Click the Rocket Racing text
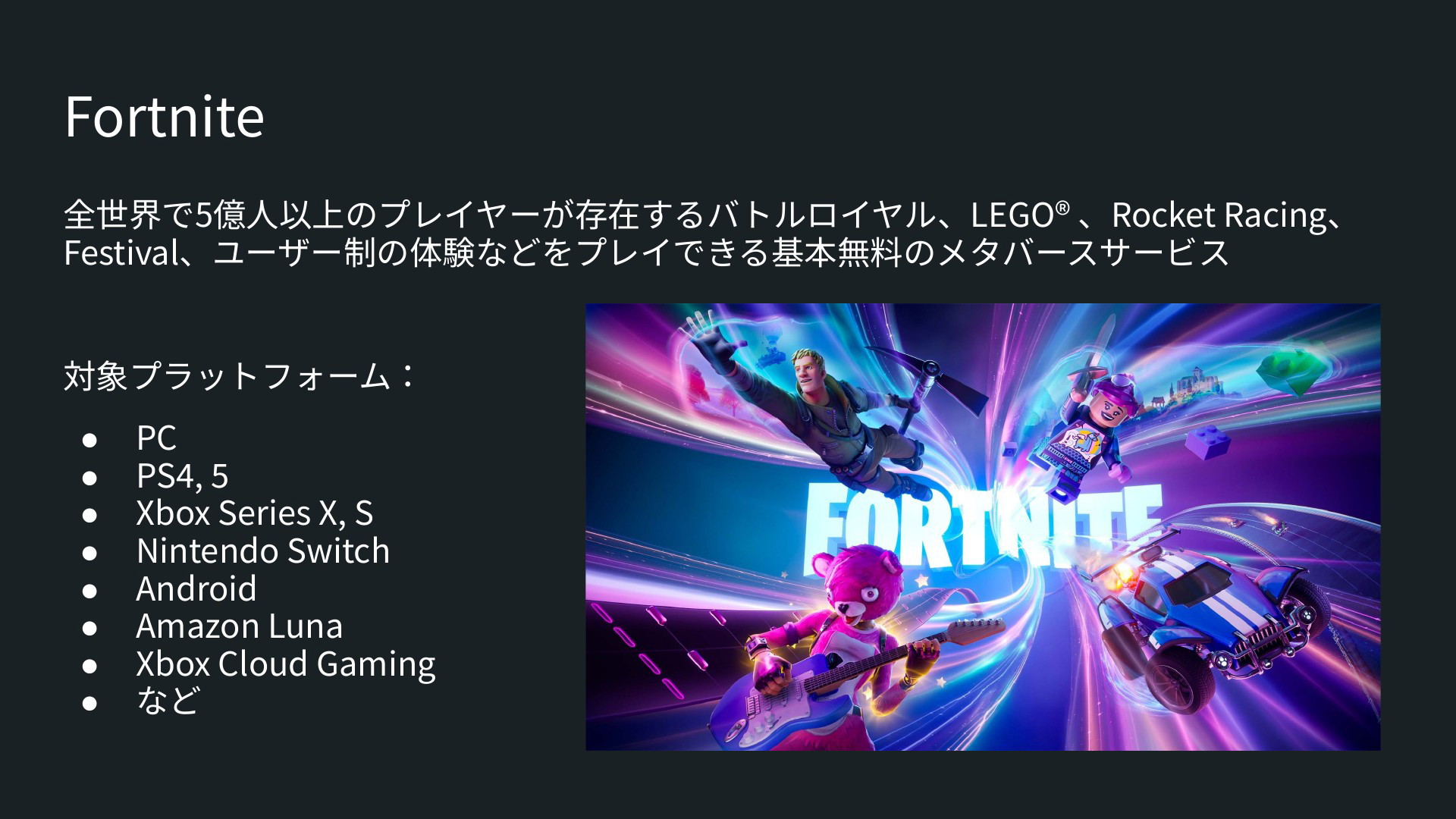 (x=1220, y=215)
